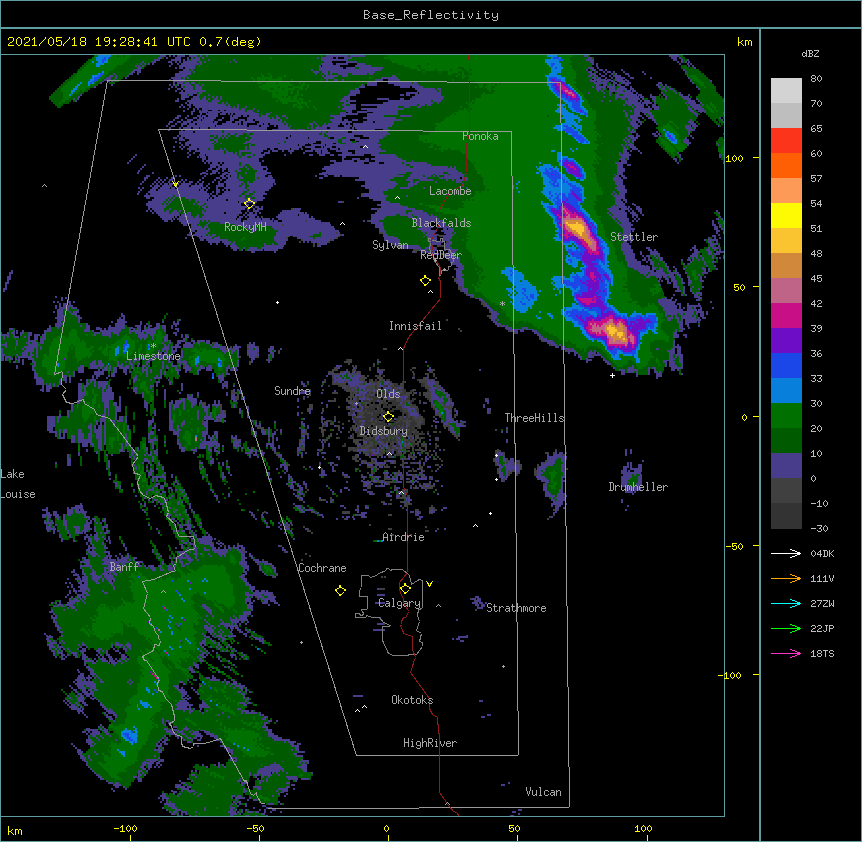Click the Ponoka label

[x=480, y=136]
